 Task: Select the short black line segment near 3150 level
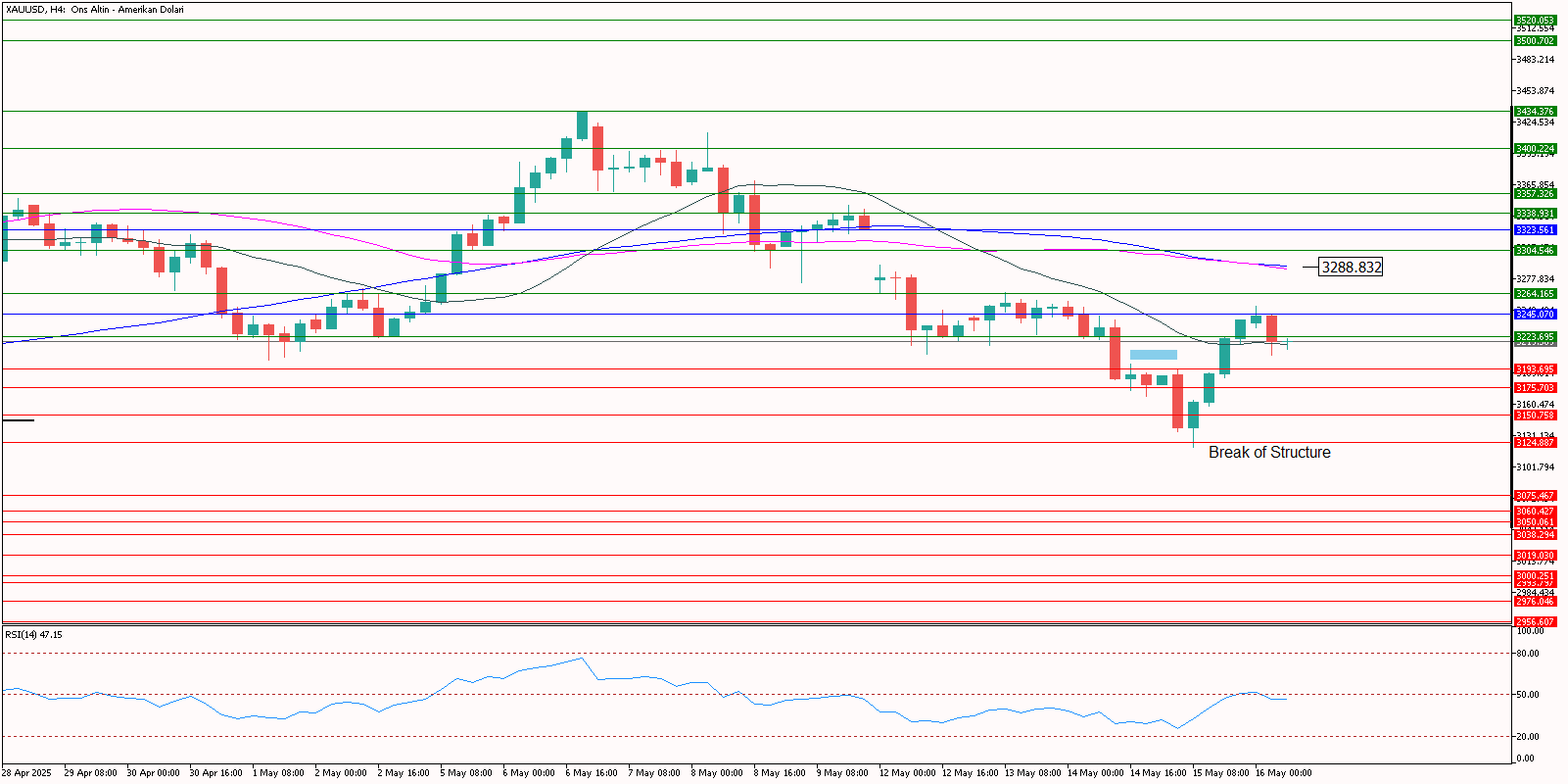click(19, 420)
